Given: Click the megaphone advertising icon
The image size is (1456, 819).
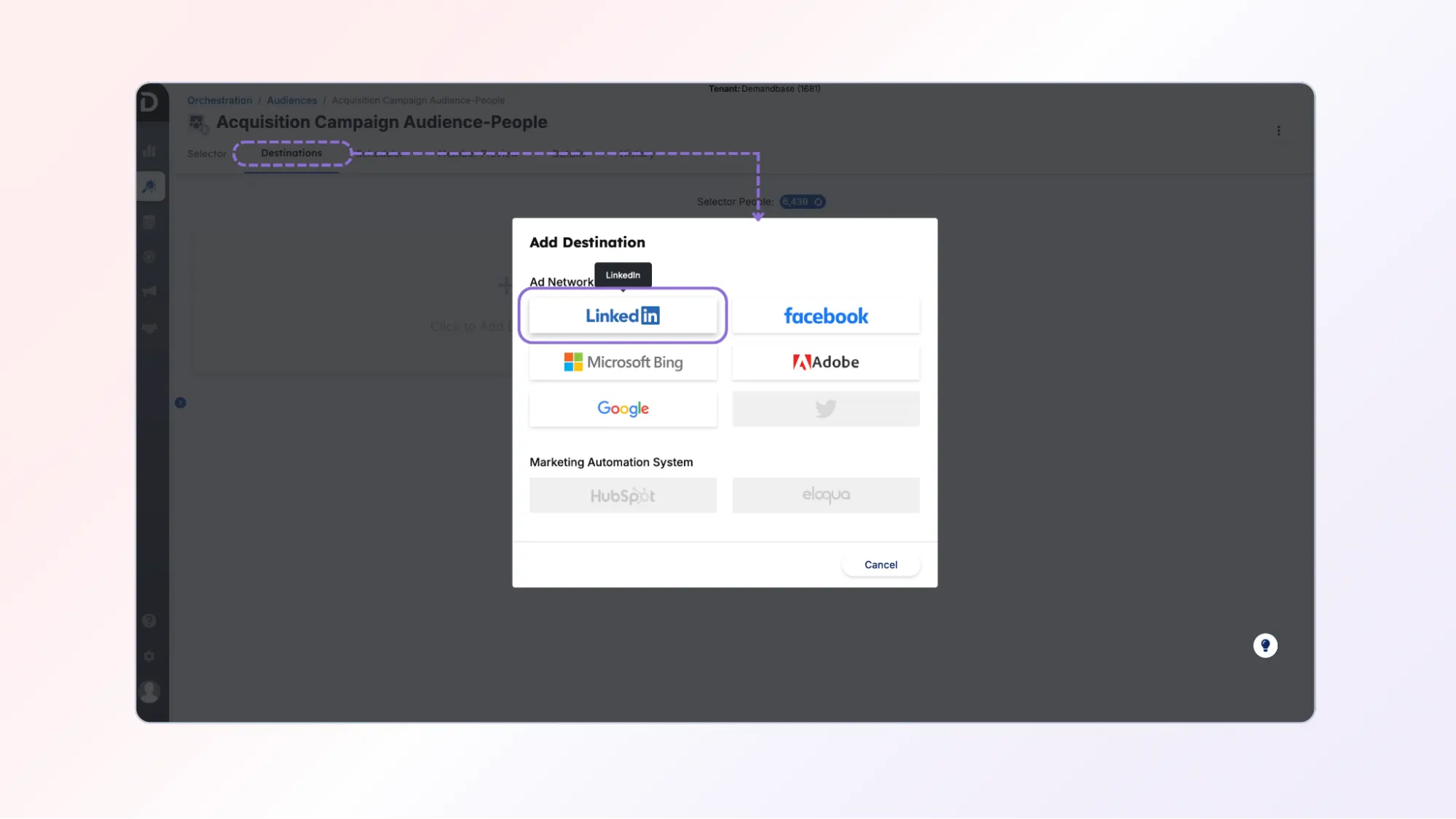Looking at the screenshot, I should coord(150,291).
